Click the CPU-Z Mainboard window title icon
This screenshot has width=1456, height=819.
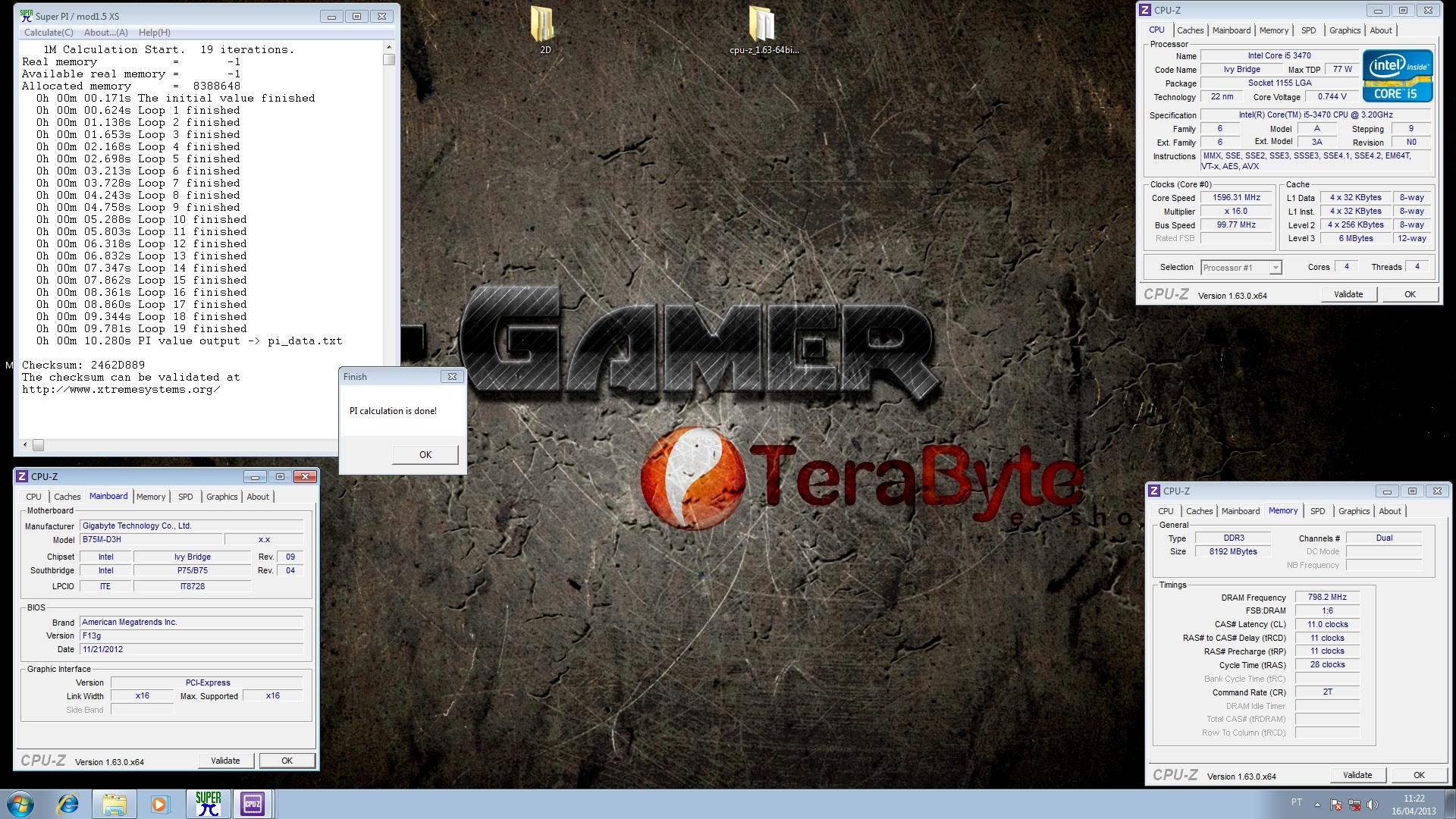[23, 476]
